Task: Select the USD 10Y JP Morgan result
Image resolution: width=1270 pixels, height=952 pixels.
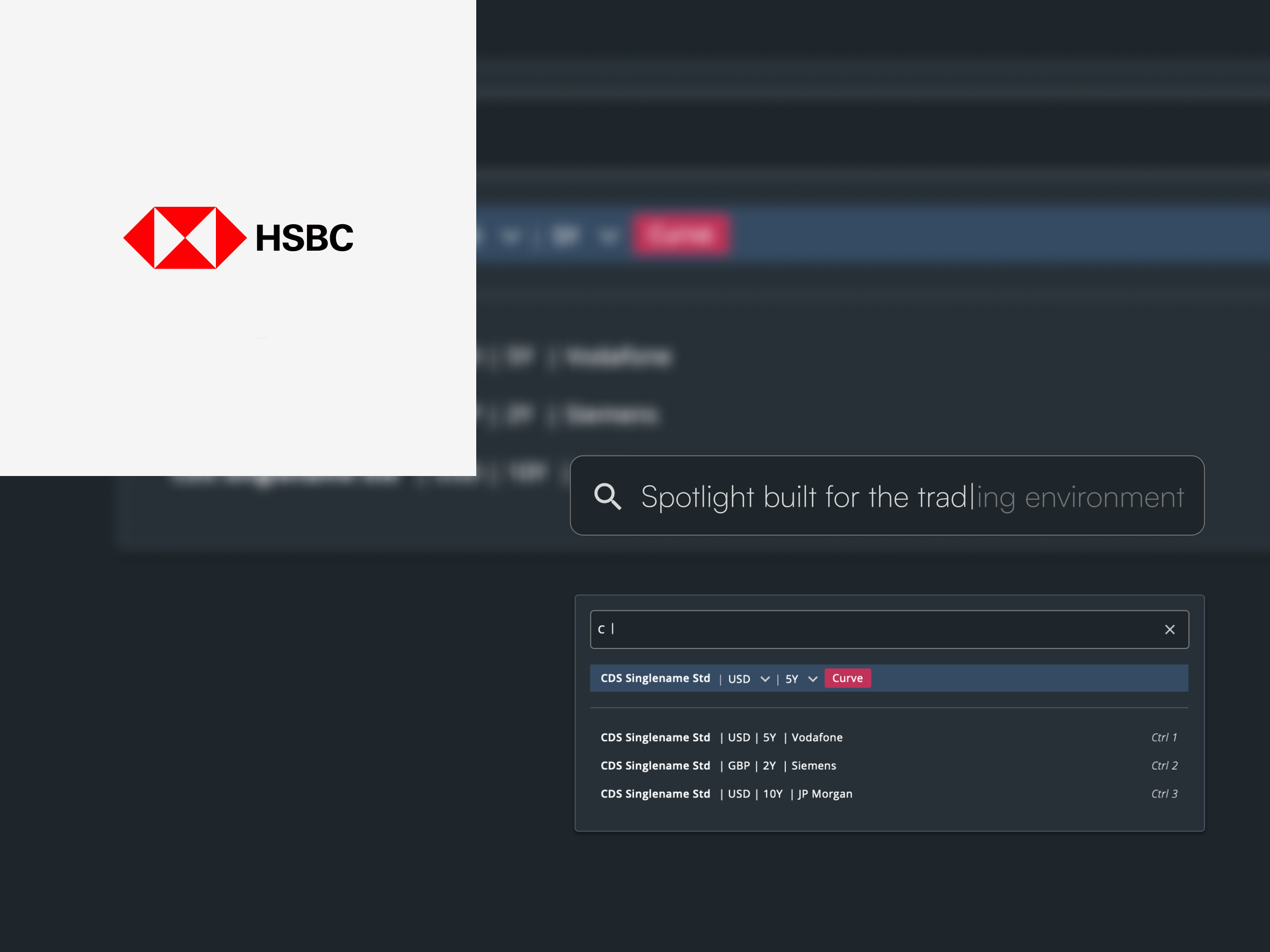Action: [x=890, y=794]
